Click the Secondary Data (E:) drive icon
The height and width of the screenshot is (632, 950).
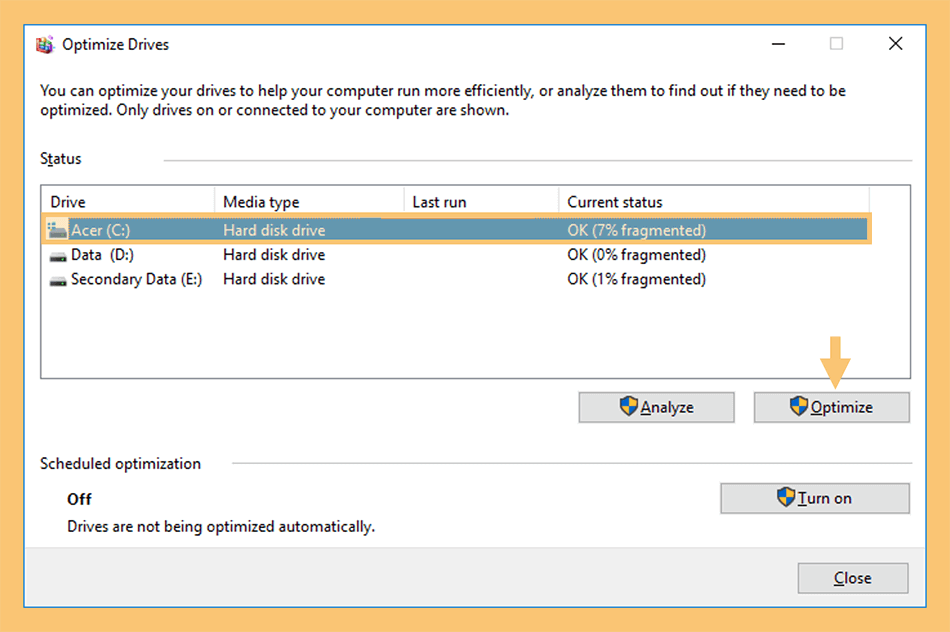[x=58, y=281]
